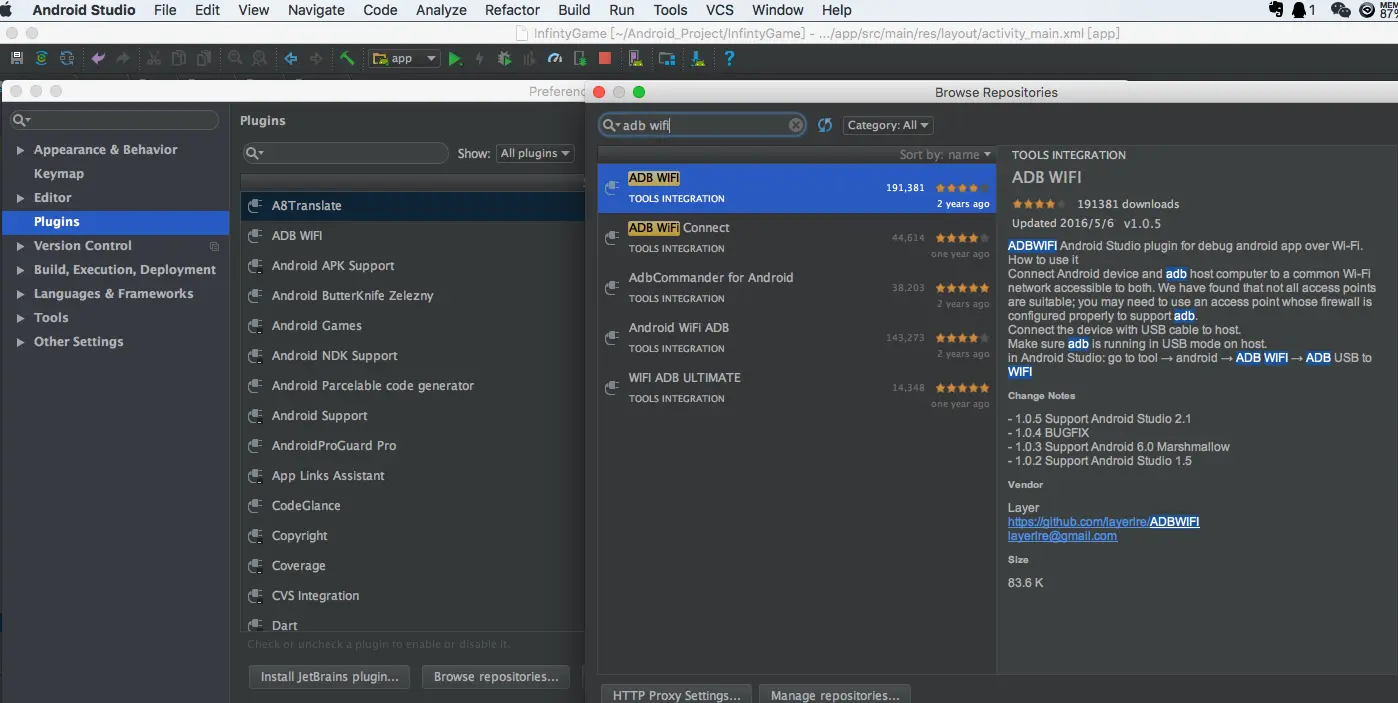Select the 'ADB WiFi Connect' plugin result
The image size is (1398, 703).
(x=797, y=238)
